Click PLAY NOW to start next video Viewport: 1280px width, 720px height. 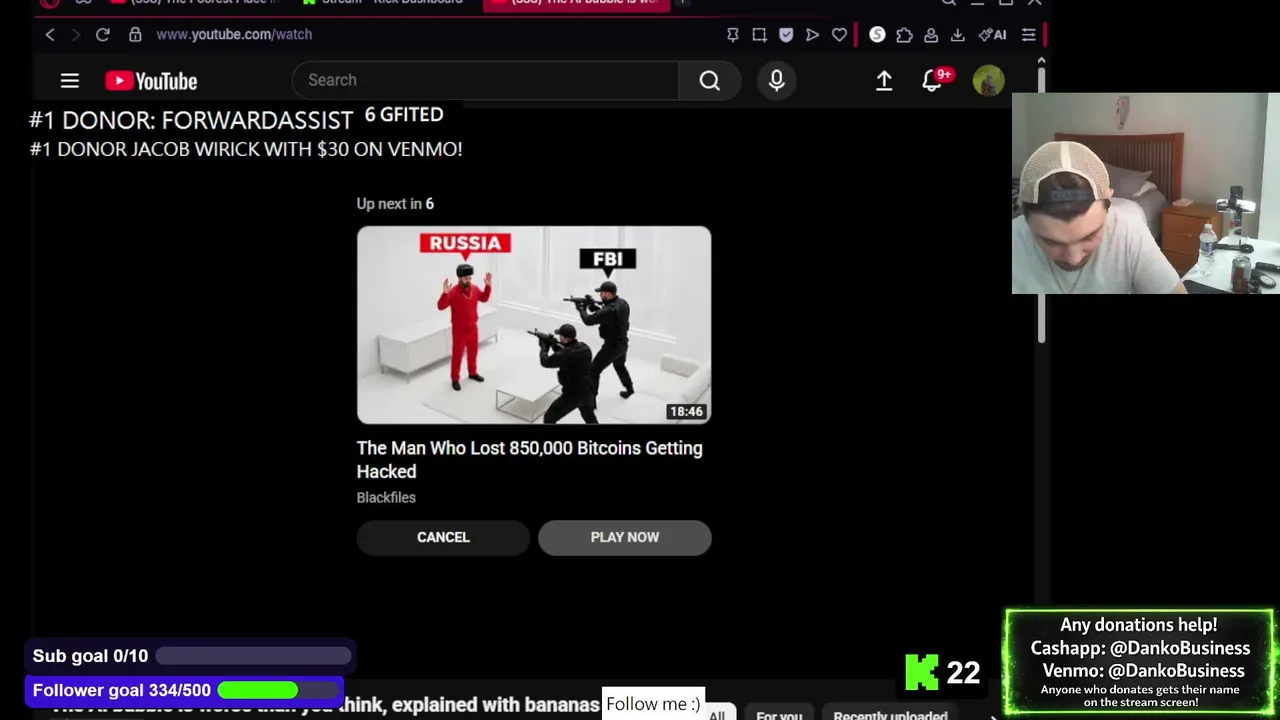pos(625,537)
